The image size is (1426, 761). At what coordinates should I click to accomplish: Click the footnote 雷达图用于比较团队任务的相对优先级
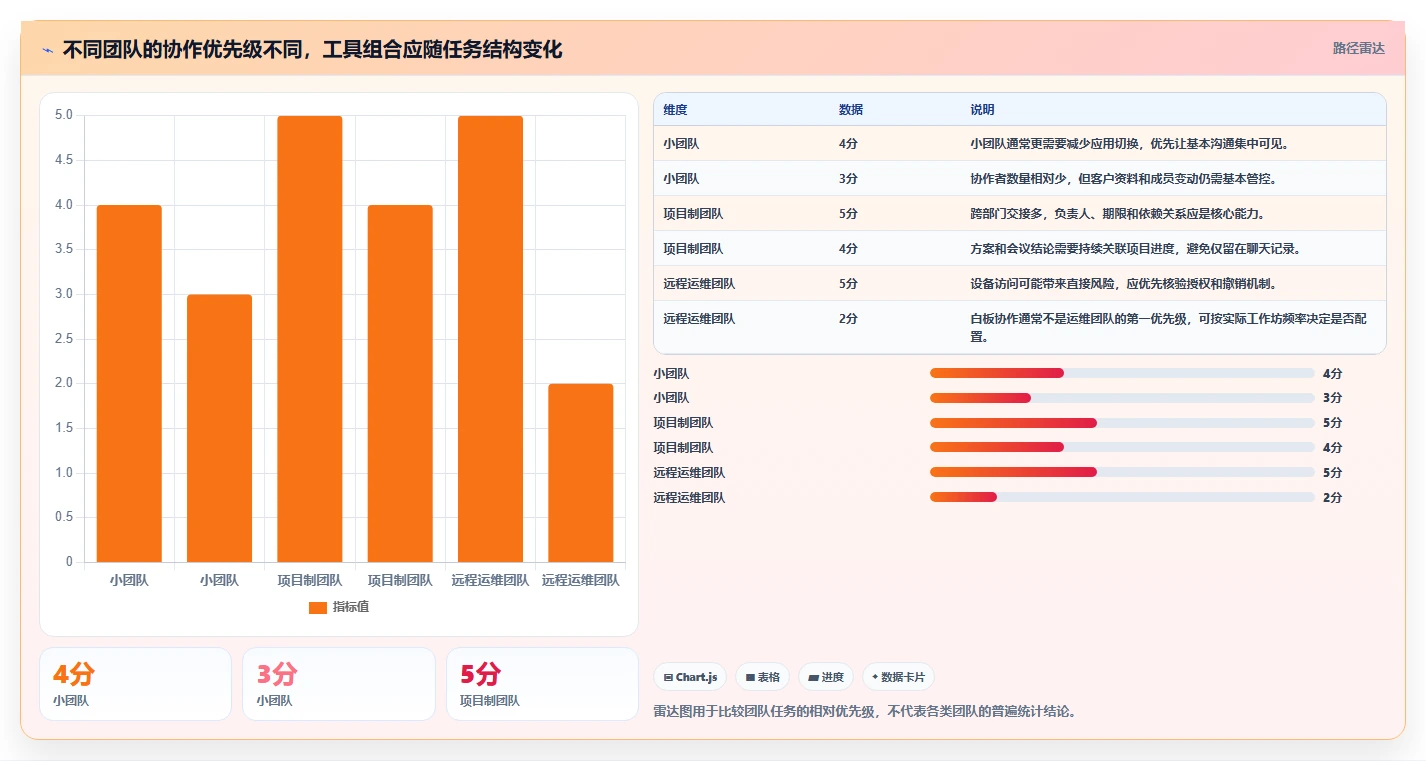(x=866, y=712)
